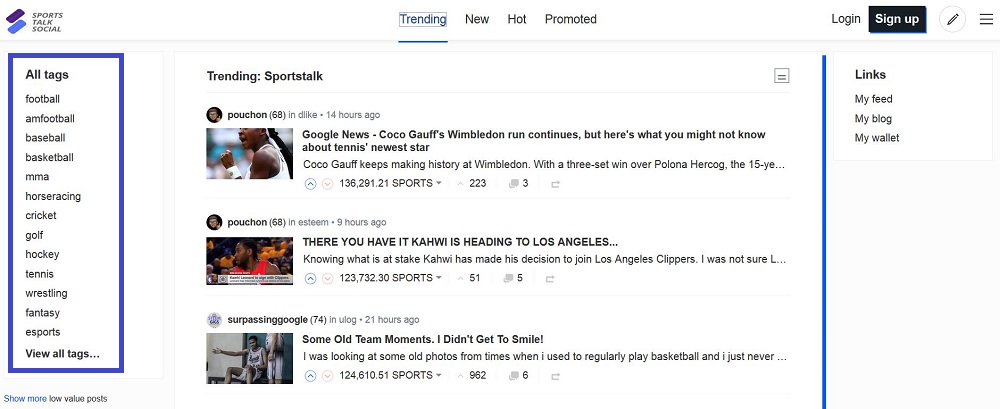Toggle the post layout view icon
Screen dimensions: 1000x409
click(x=781, y=76)
